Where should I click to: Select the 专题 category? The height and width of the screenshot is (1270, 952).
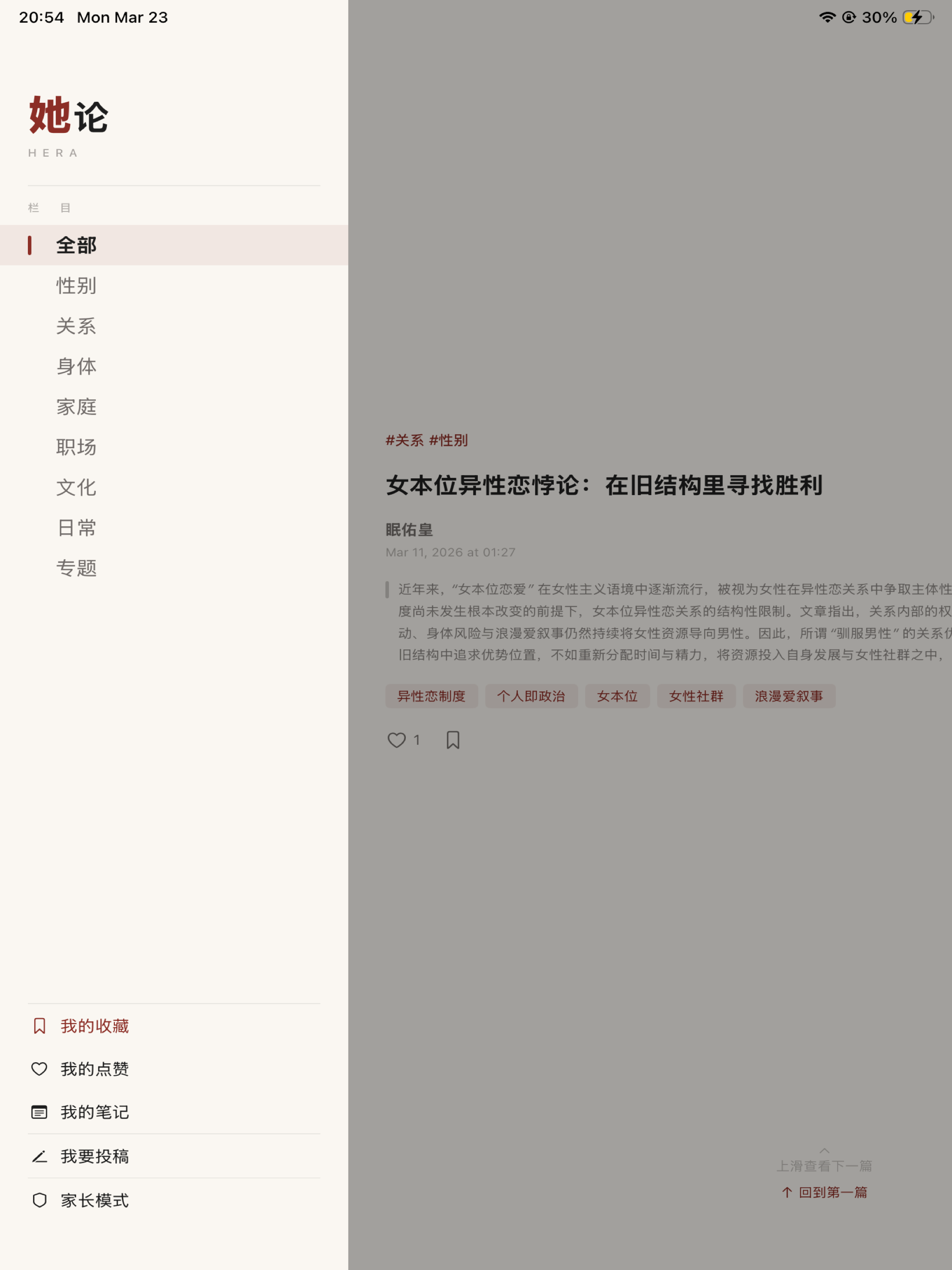click(174, 569)
